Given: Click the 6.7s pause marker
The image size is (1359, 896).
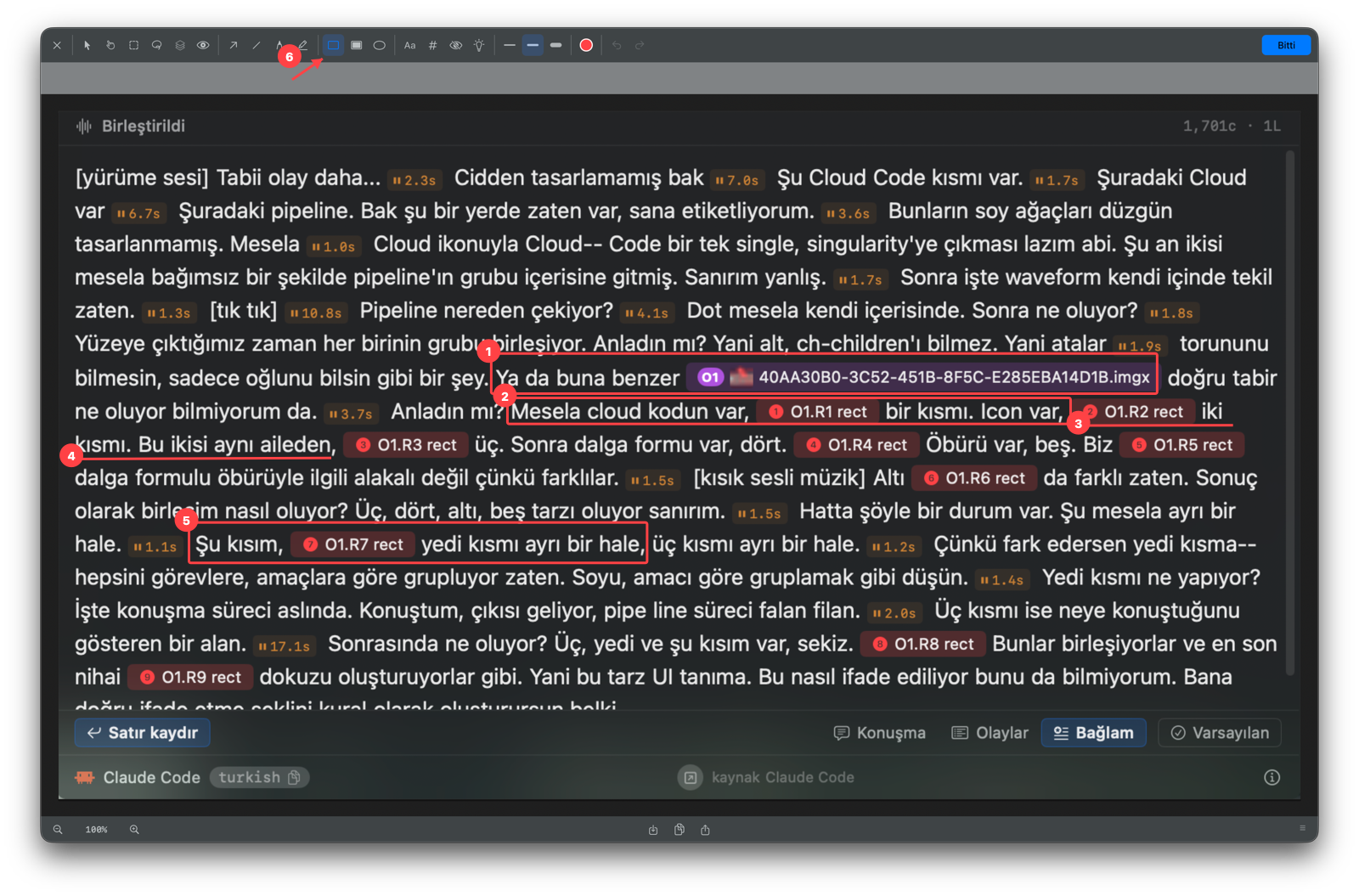Looking at the screenshot, I should [139, 214].
